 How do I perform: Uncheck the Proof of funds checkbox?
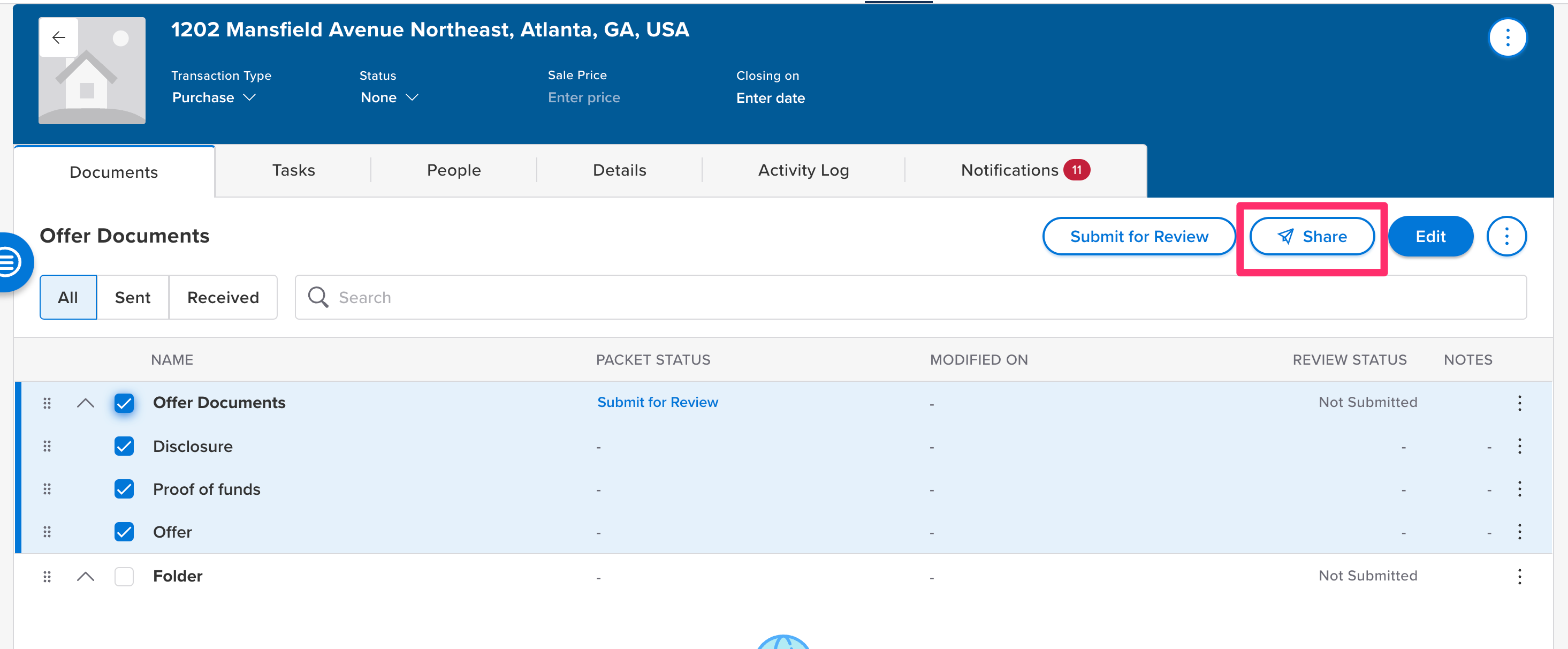pyautogui.click(x=124, y=489)
